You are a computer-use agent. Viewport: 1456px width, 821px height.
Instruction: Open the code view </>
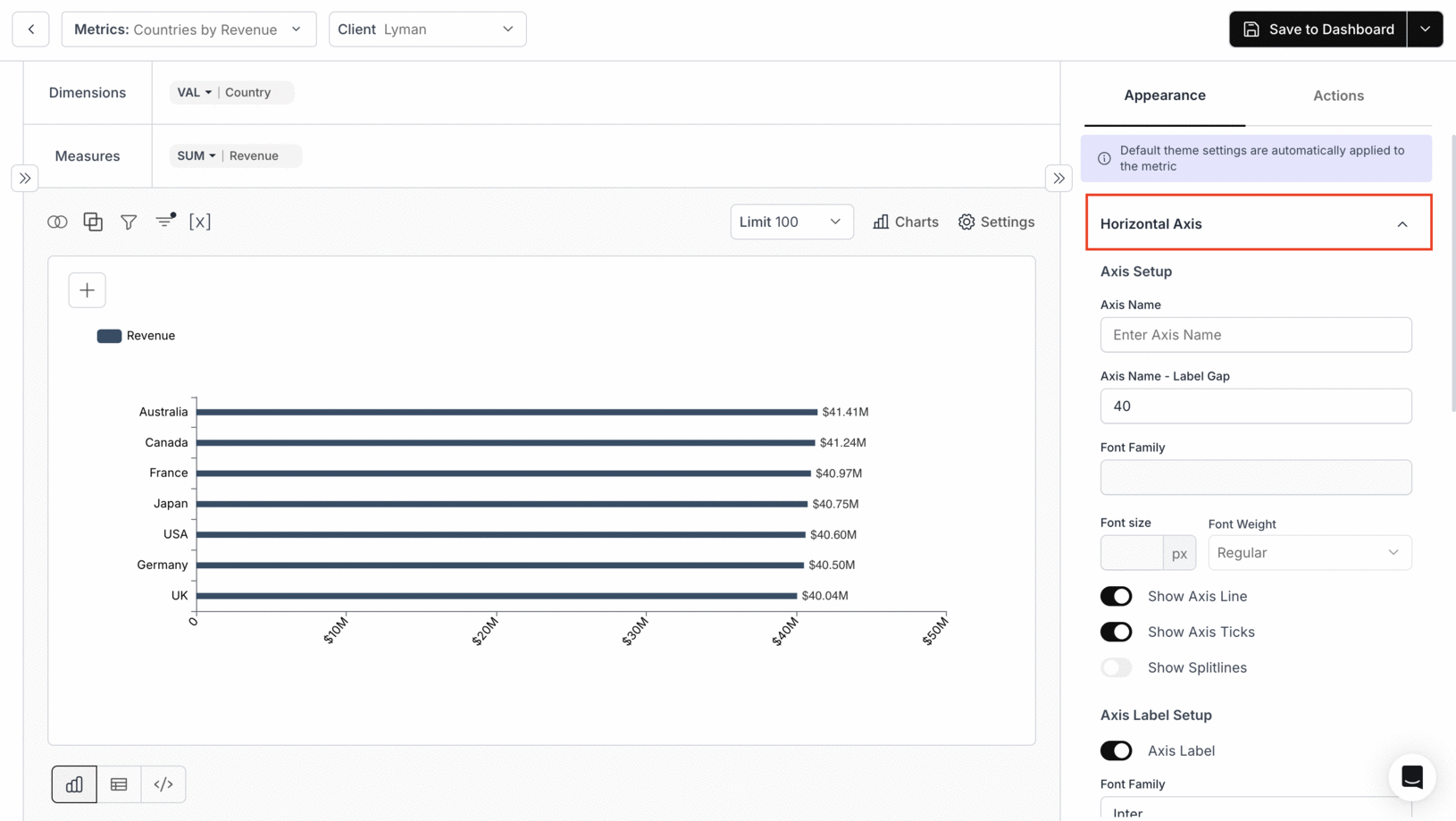click(163, 783)
